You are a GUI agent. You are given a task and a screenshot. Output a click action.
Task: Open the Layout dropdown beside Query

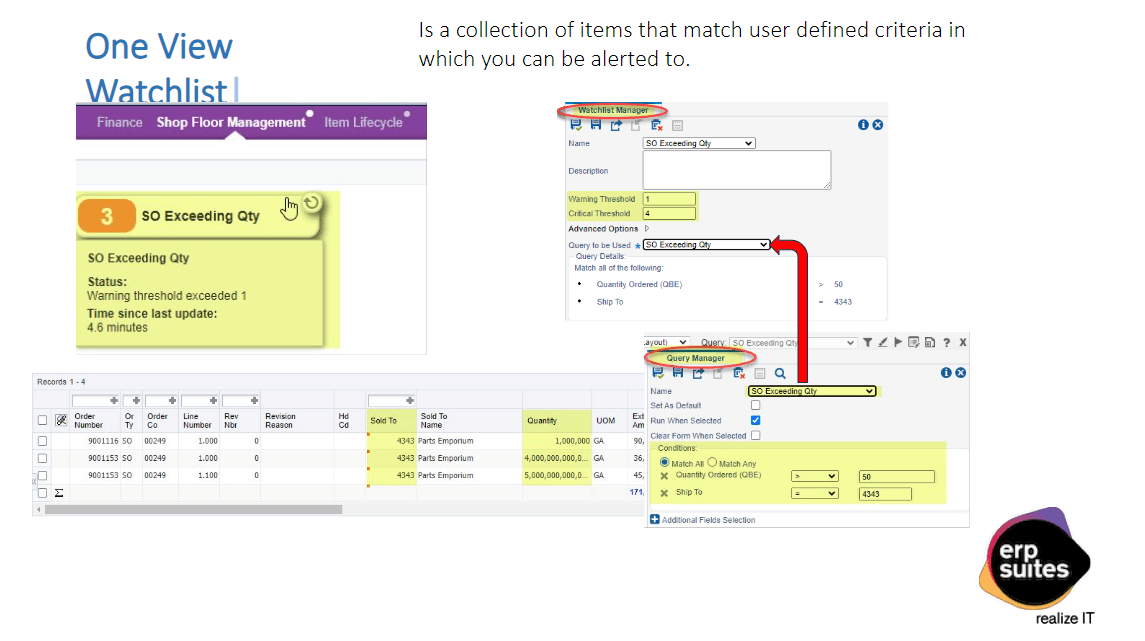click(665, 342)
